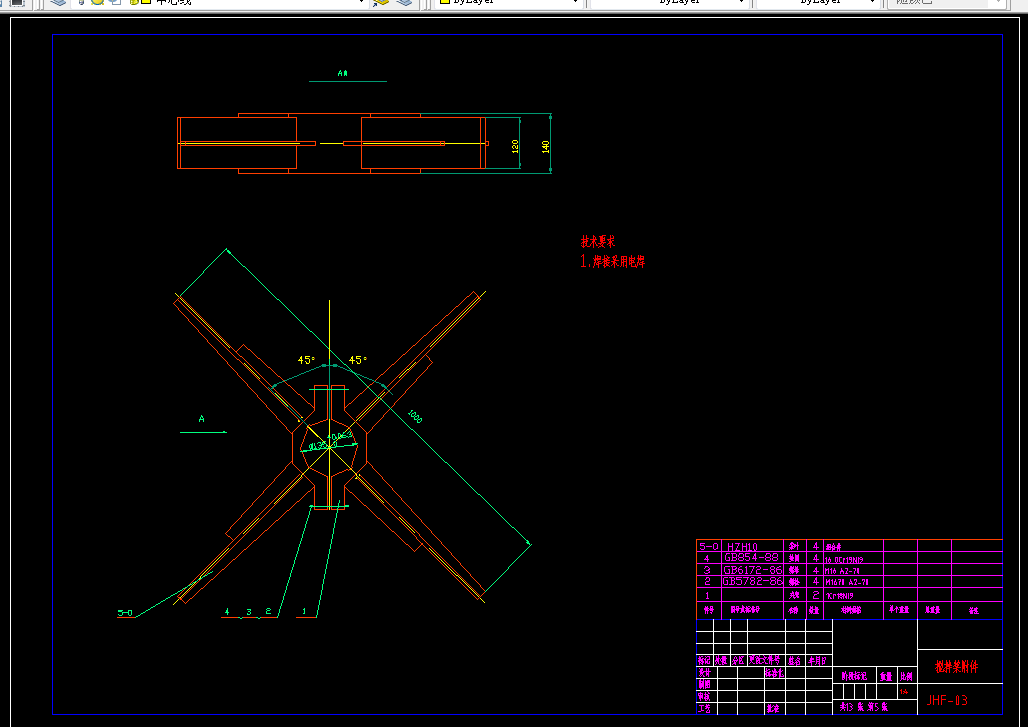This screenshot has width=1028, height=727.
Task: Select the 16 0Cr19Ni9 material cell
Action: [x=844, y=560]
